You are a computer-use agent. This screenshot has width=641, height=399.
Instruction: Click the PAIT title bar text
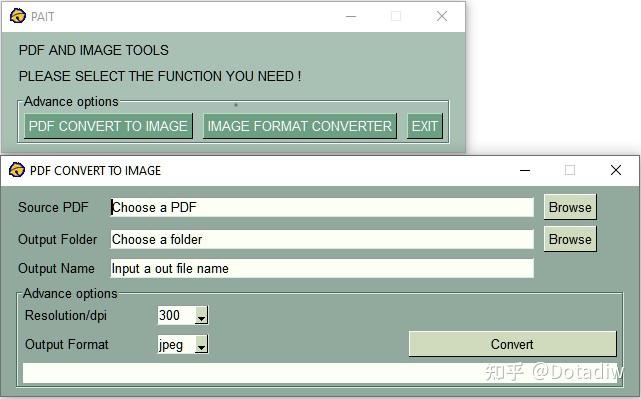tap(43, 17)
